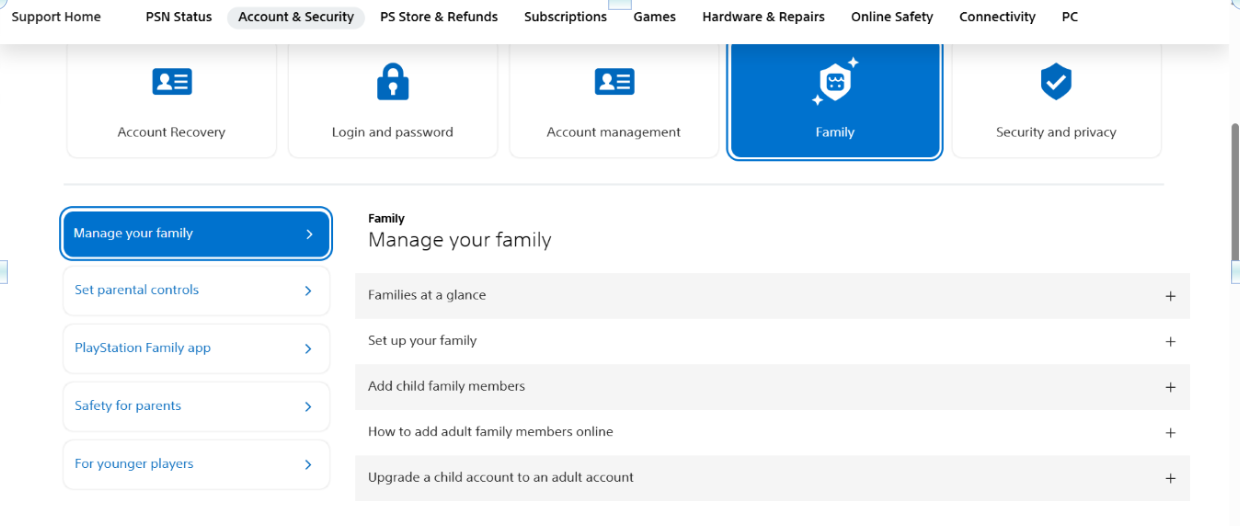Image resolution: width=1240 pixels, height=526 pixels.
Task: Open Set parental controls sidebar link
Action: [x=196, y=291]
